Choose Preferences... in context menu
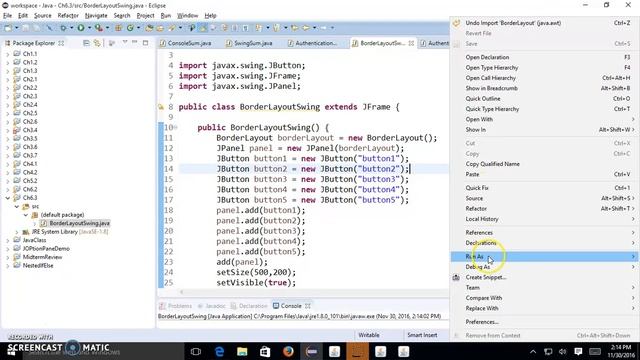 [544, 322]
